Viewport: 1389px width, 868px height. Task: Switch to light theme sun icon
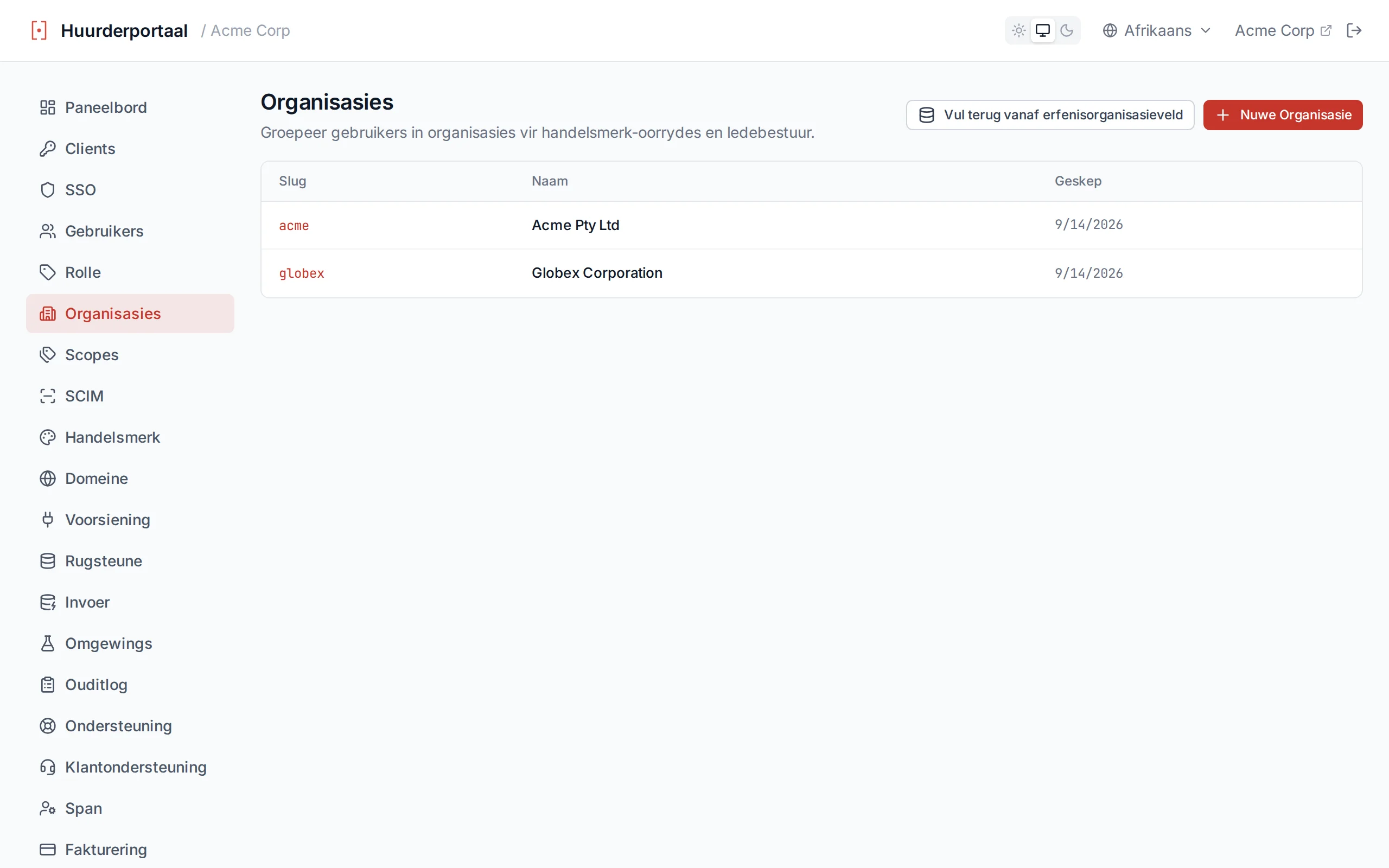point(1019,30)
